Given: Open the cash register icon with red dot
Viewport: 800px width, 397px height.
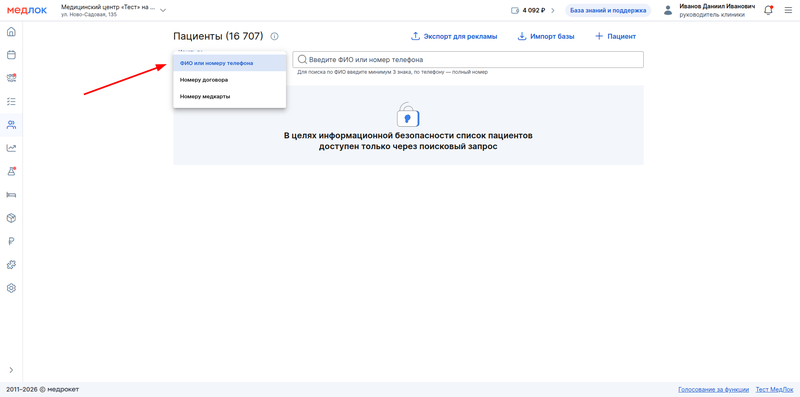Looking at the screenshot, I should 11,78.
